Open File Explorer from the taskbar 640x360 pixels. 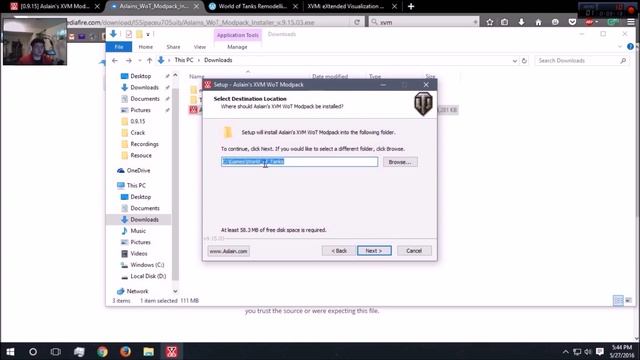[149, 351]
